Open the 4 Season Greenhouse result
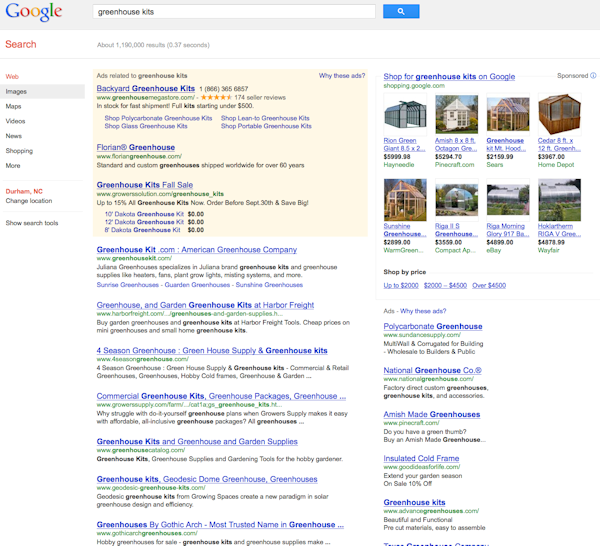 pos(212,351)
